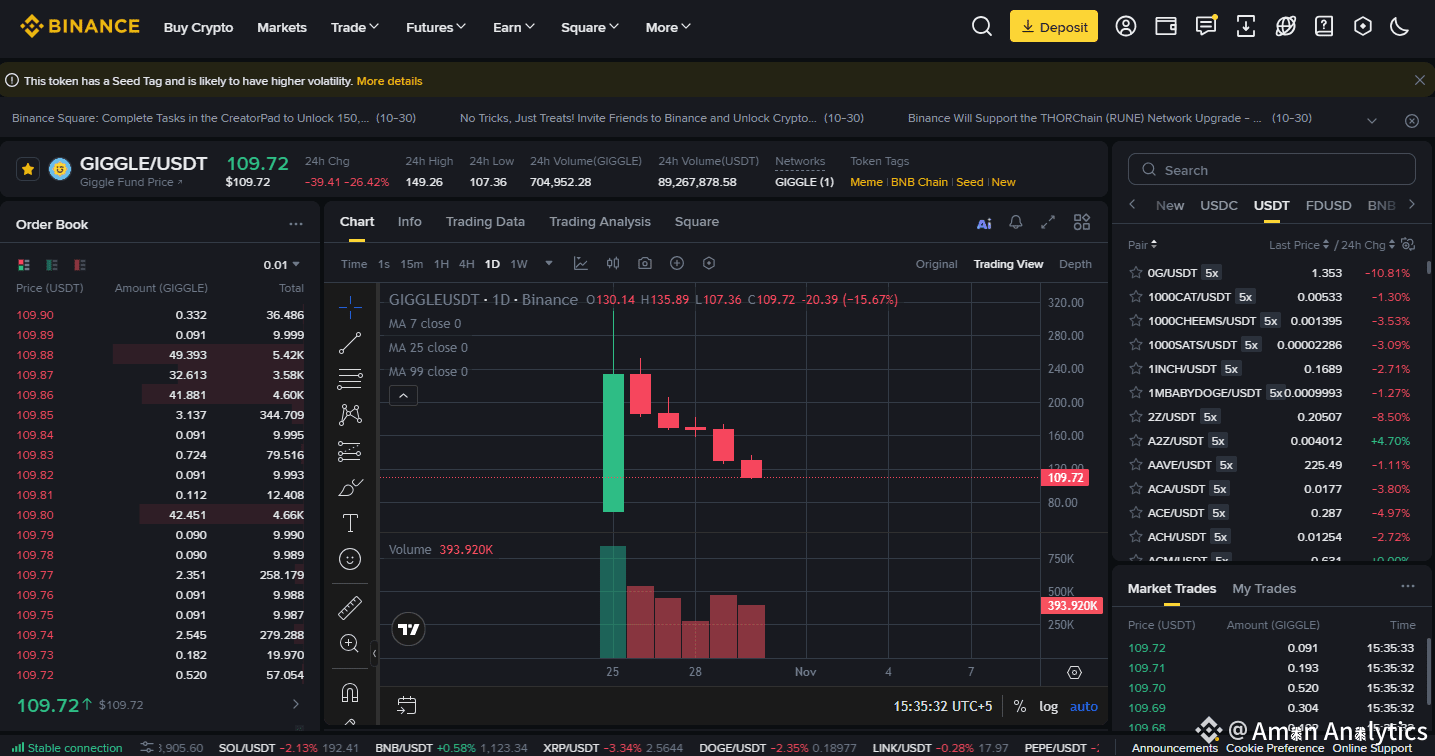Toggle log scale on chart
1435x756 pixels.
point(1048,706)
